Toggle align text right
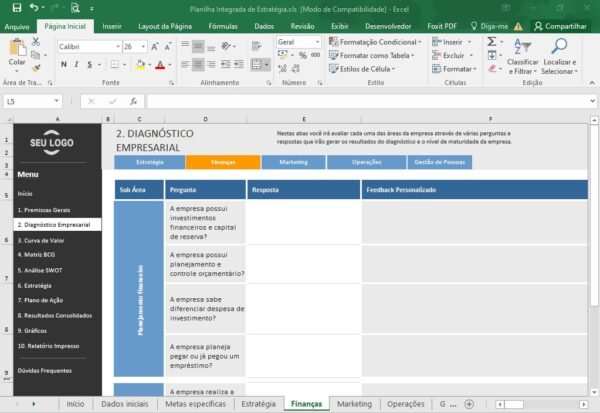 (211, 64)
